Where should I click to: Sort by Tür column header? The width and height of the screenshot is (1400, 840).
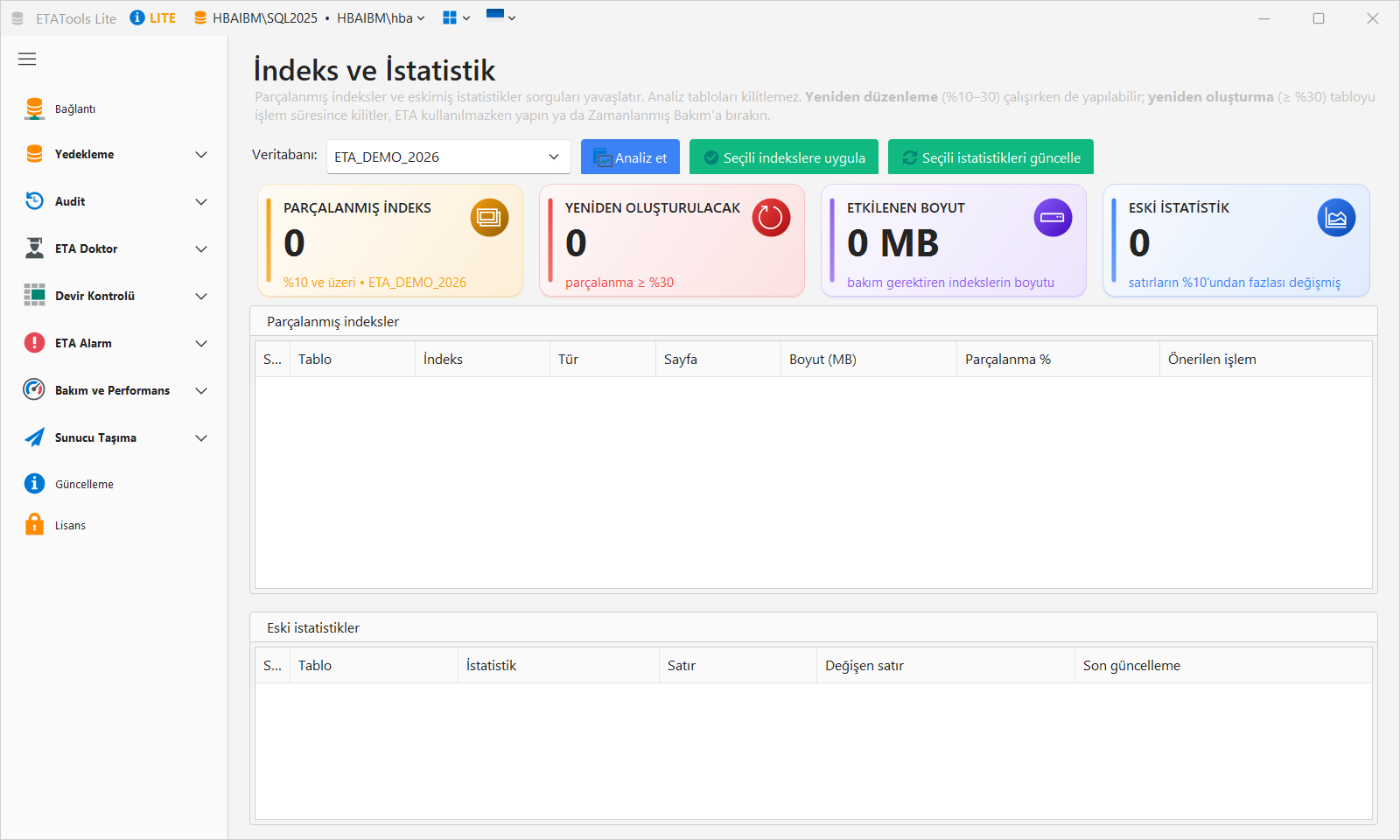tap(603, 360)
